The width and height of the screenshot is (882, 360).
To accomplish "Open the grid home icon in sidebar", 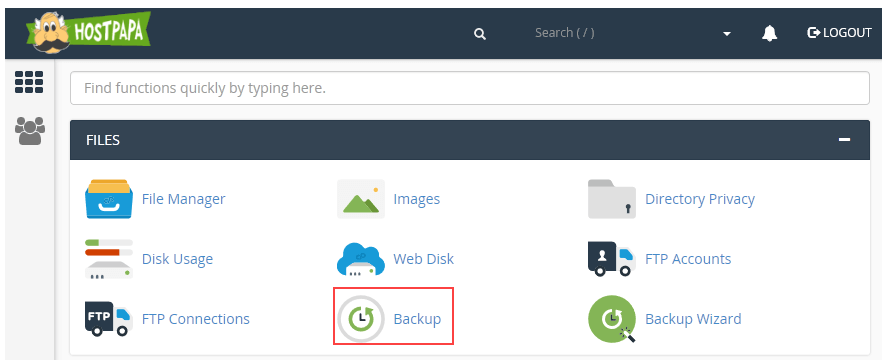I will click(29, 82).
